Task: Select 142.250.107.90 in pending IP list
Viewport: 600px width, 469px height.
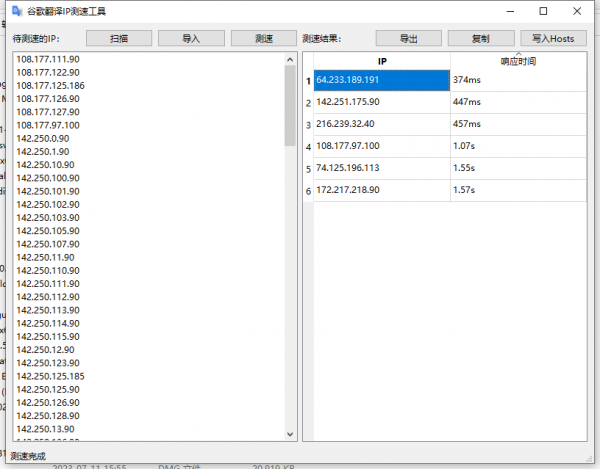Action: point(48,244)
